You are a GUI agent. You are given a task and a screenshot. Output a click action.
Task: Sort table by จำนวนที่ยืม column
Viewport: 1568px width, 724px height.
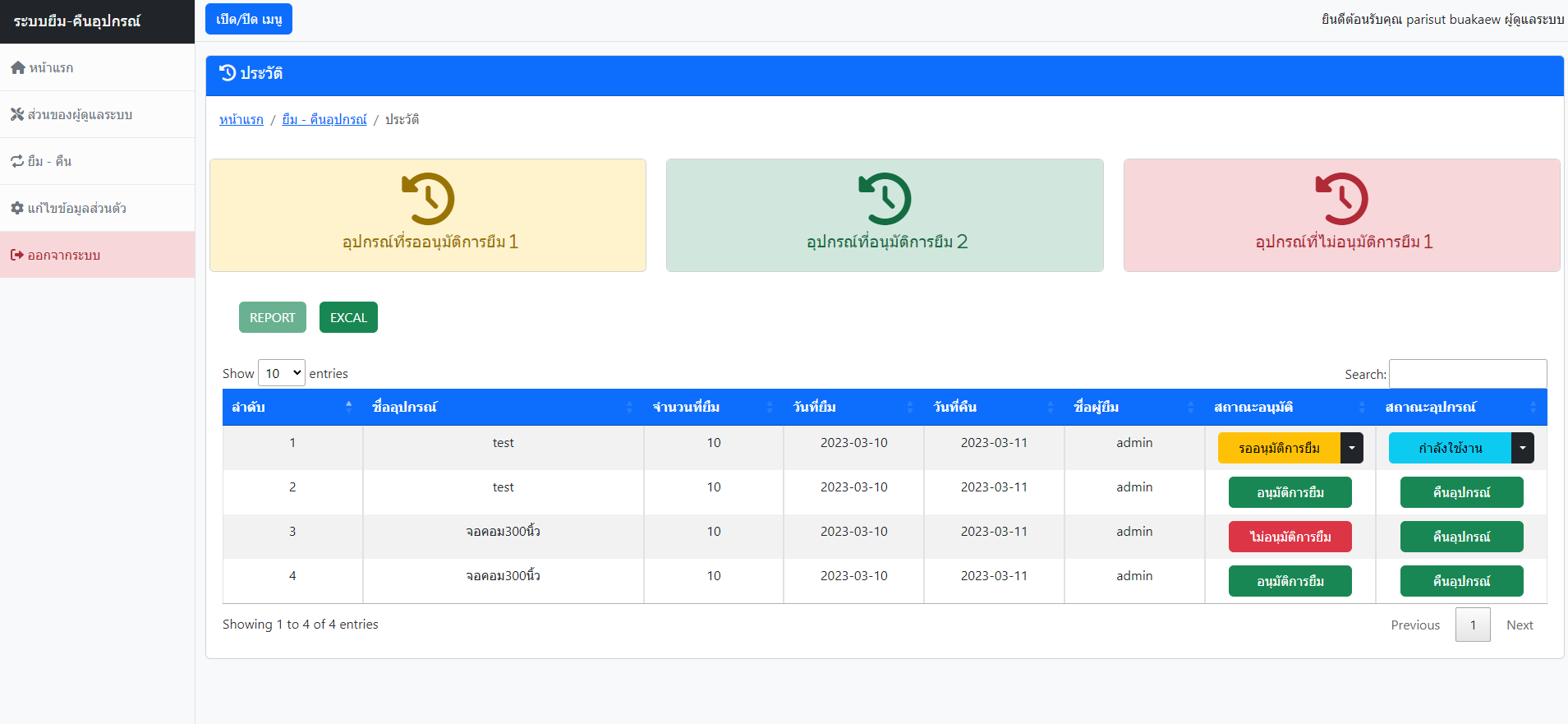coord(714,407)
